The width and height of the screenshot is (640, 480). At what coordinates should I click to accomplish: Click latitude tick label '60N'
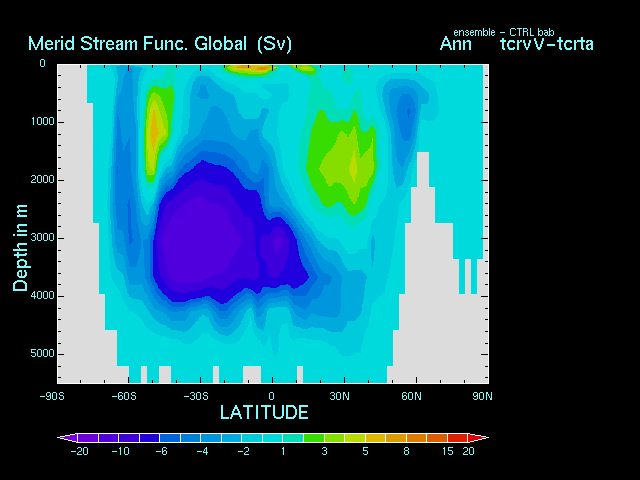click(x=411, y=396)
